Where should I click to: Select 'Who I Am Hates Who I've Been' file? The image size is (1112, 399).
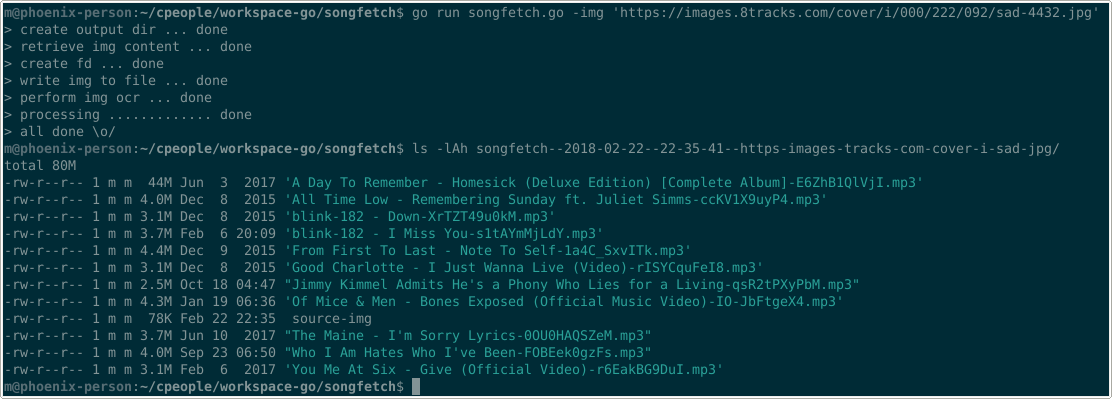[467, 353]
